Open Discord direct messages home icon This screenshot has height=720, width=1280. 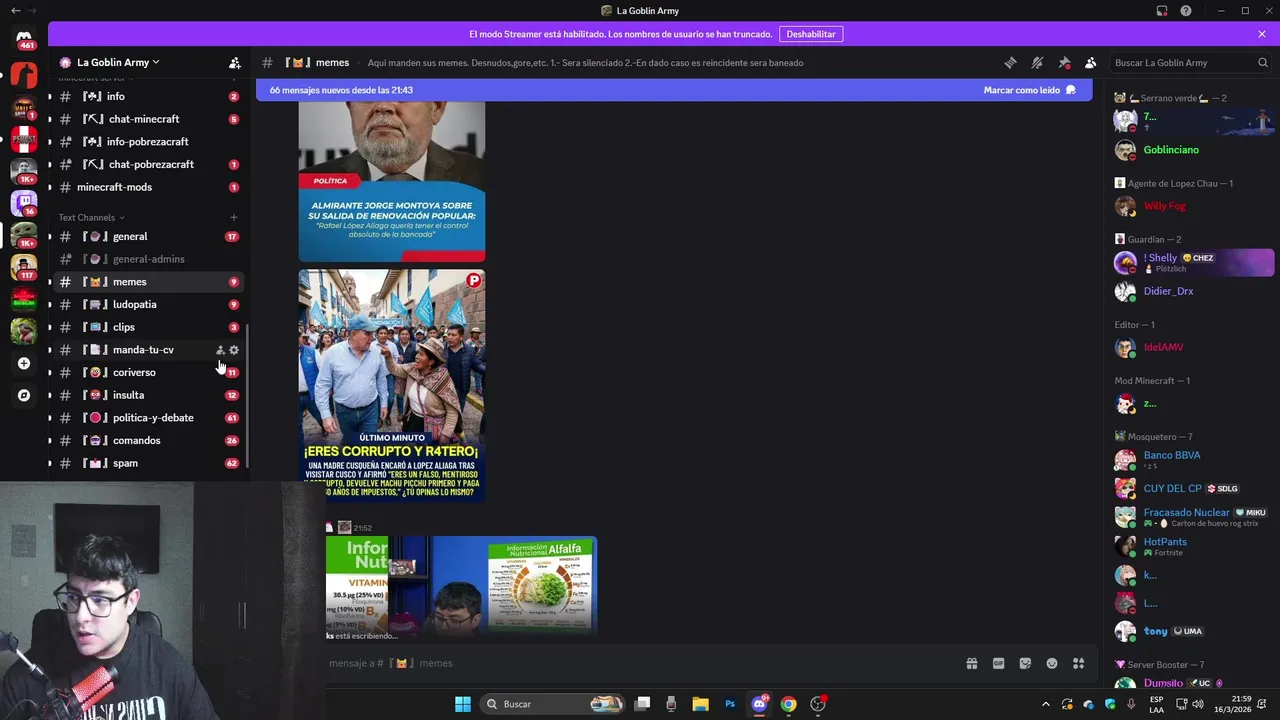pos(24,38)
